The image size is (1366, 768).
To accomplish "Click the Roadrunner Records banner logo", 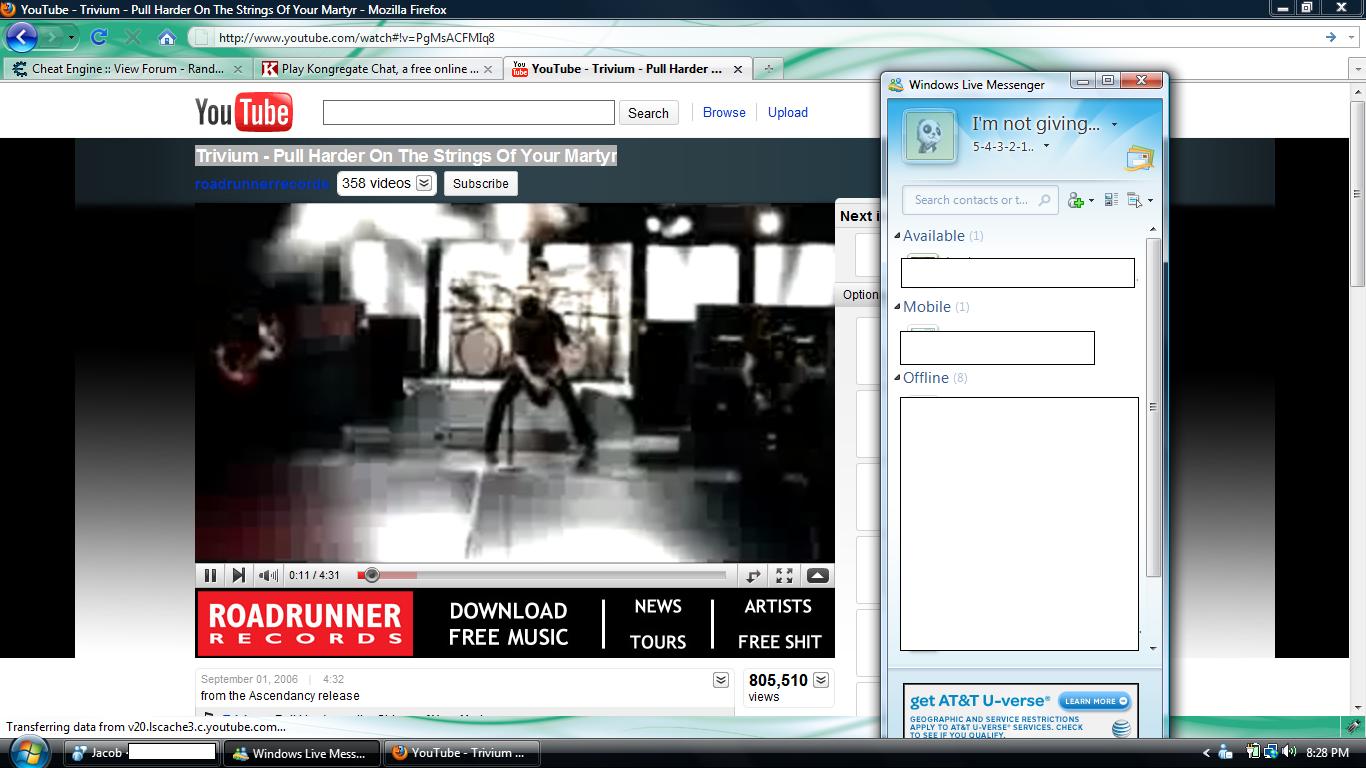I will tap(305, 623).
